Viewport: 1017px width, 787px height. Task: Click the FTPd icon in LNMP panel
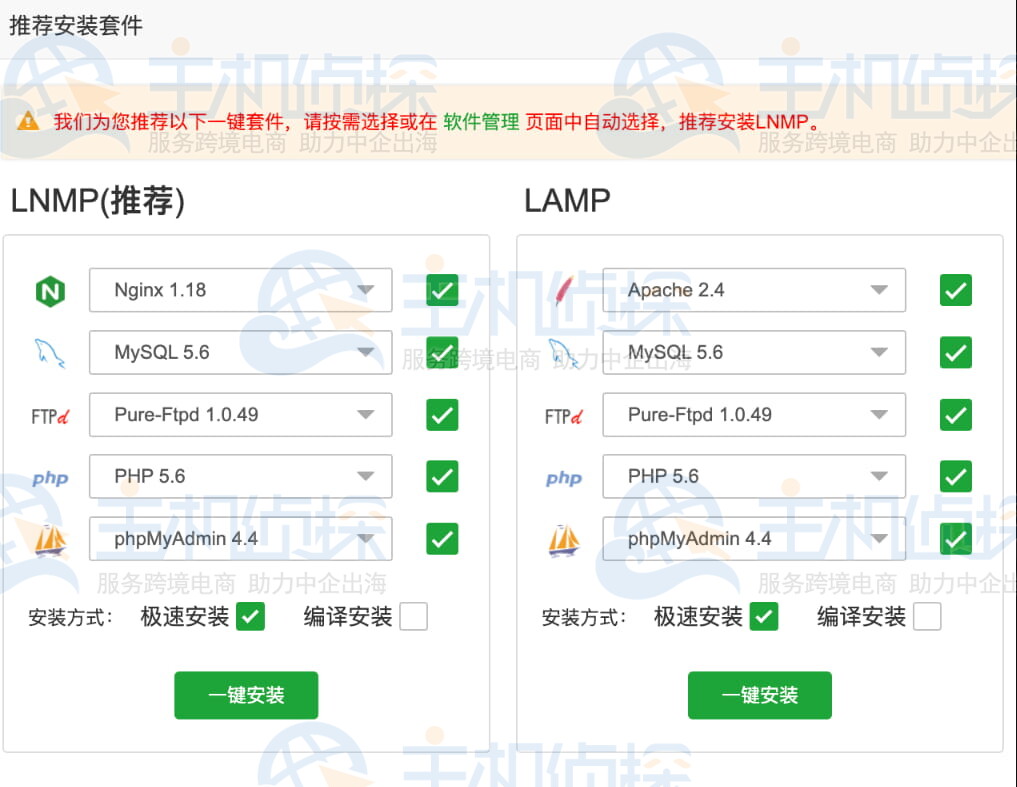pyautogui.click(x=50, y=416)
